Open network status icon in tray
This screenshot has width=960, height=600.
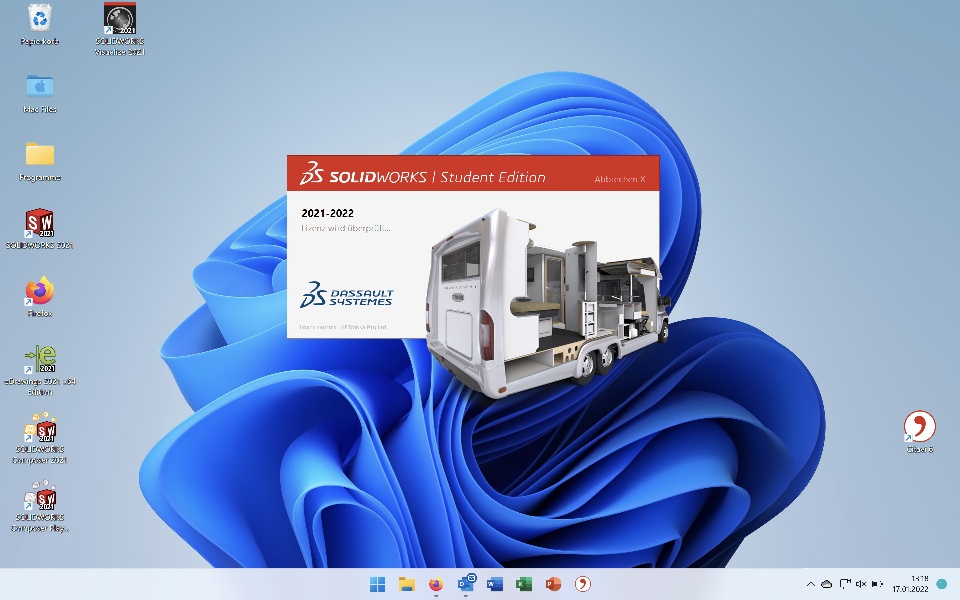(x=845, y=584)
